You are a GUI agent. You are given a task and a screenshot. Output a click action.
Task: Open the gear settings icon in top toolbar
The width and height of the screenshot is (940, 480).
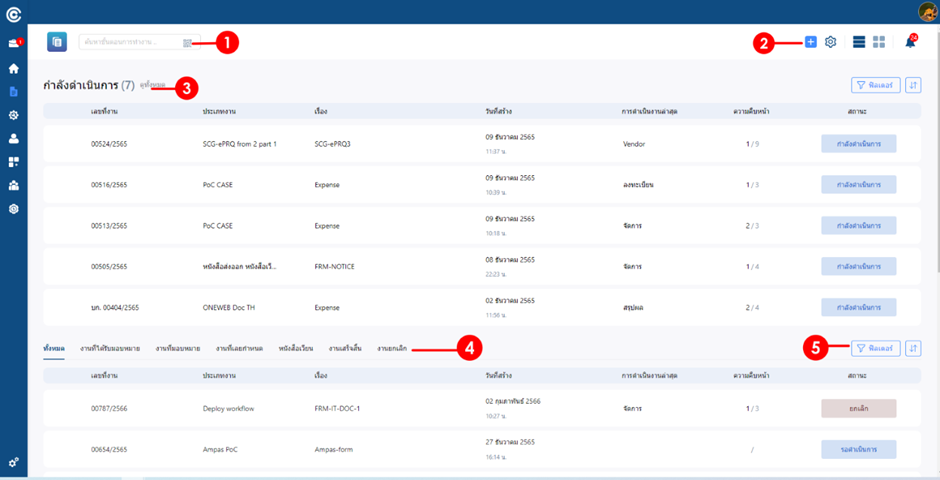[830, 42]
